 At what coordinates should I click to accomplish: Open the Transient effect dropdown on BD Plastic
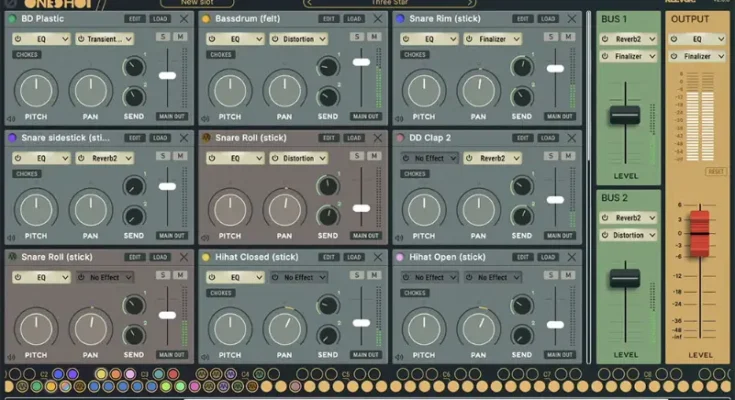tap(106, 39)
